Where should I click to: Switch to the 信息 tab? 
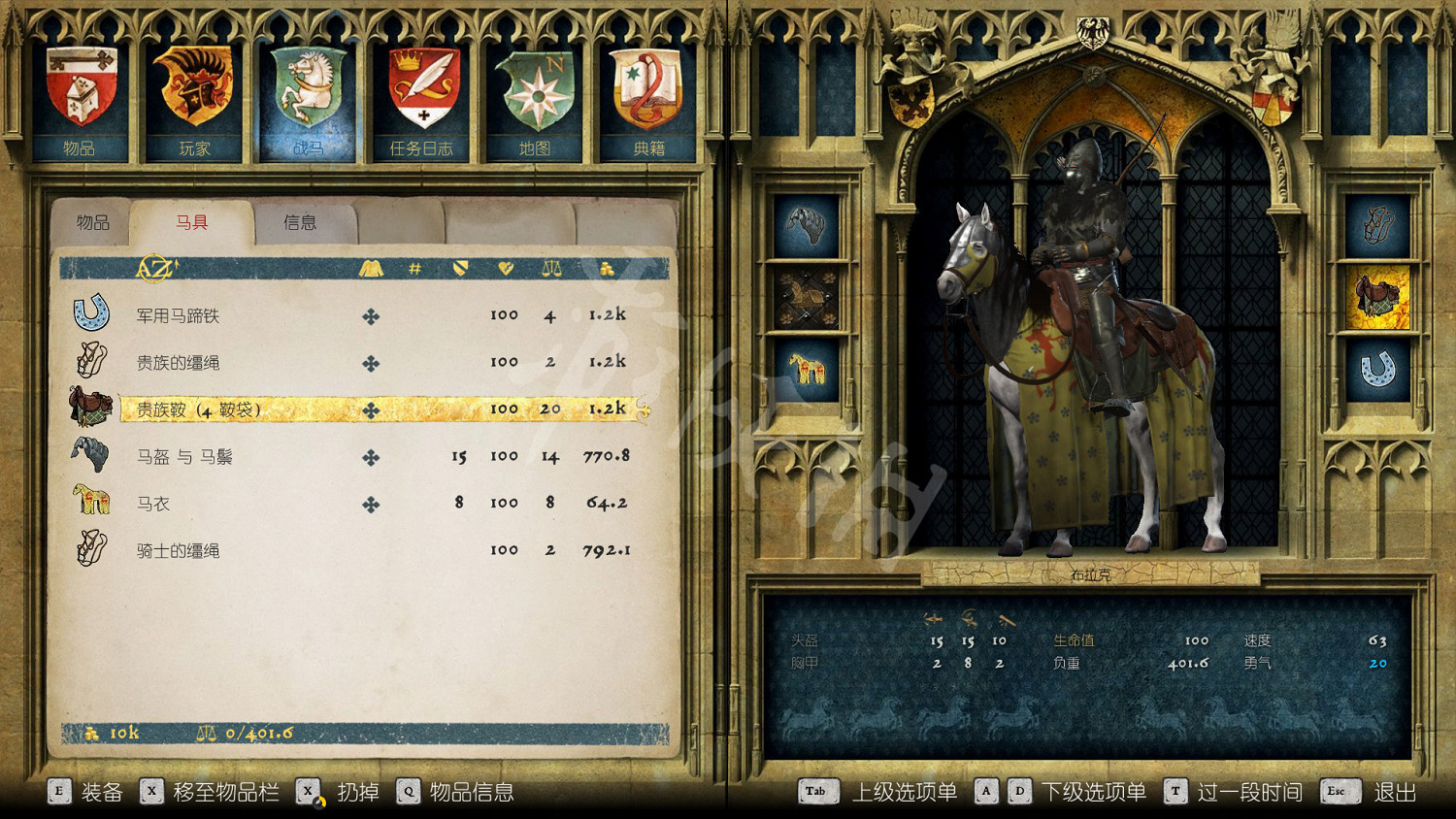[x=300, y=223]
